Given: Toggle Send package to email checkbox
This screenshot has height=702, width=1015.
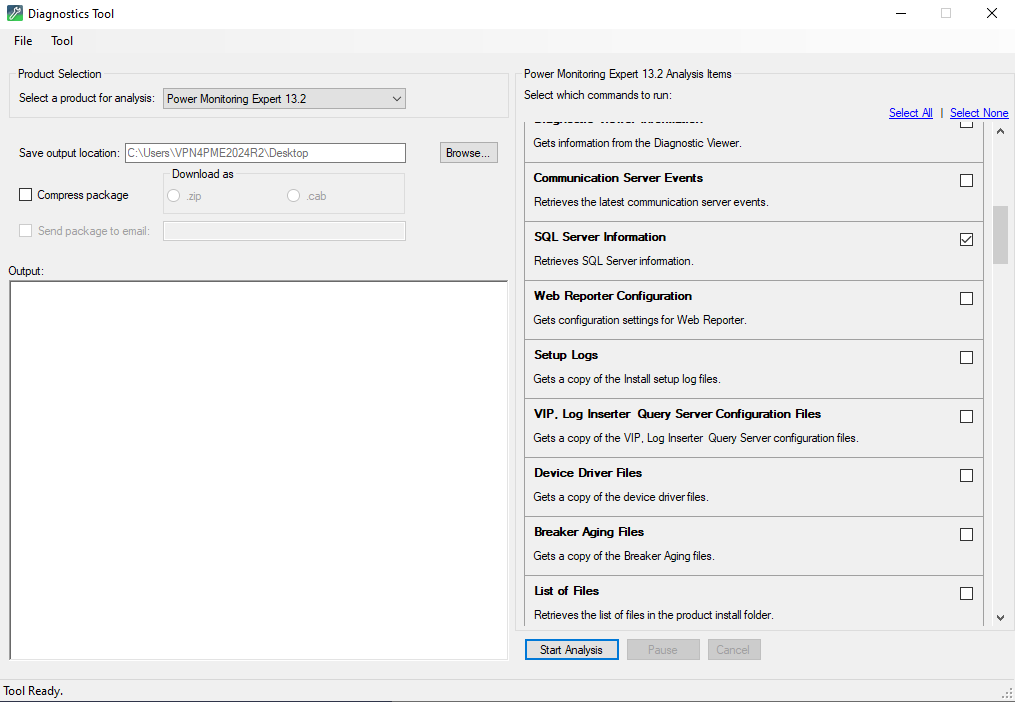Looking at the screenshot, I should point(25,231).
